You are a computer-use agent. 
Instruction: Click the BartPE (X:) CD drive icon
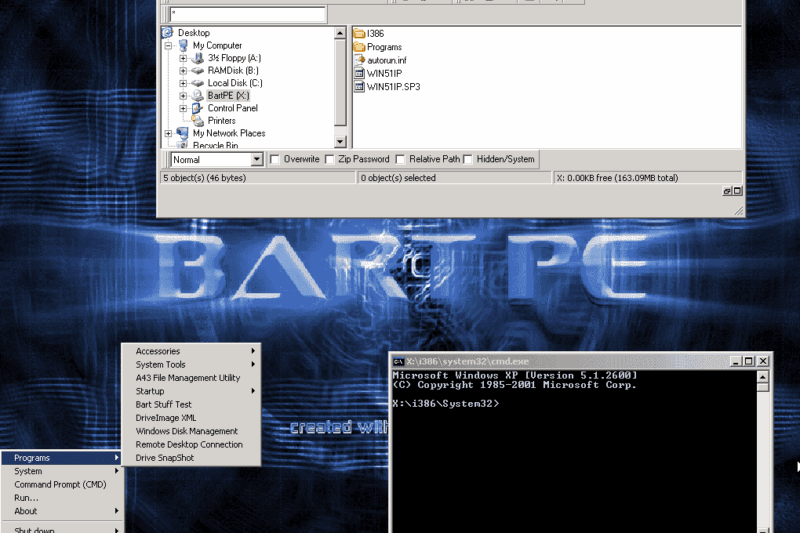pos(197,95)
